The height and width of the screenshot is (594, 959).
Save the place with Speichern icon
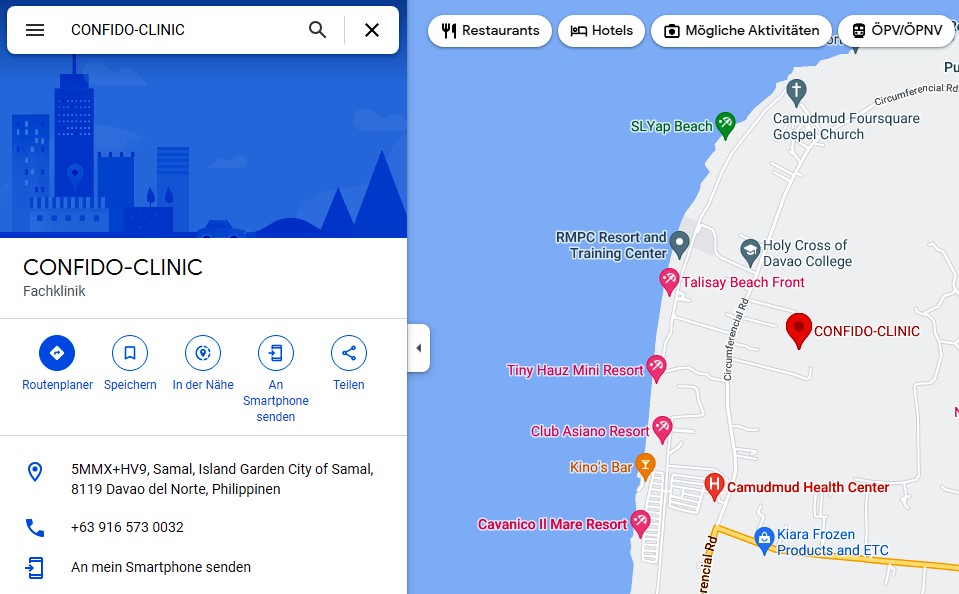coord(130,353)
